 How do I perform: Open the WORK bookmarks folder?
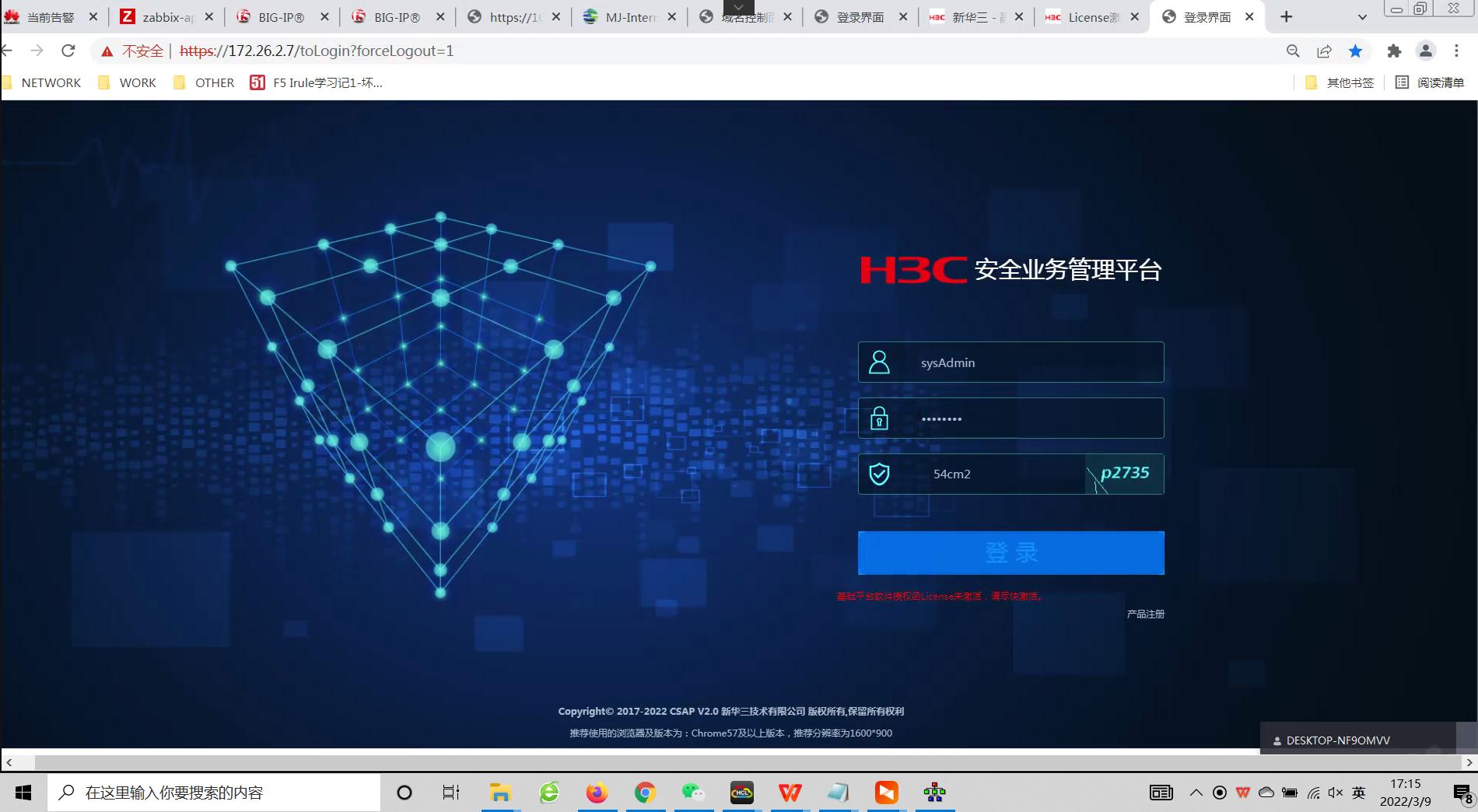128,82
